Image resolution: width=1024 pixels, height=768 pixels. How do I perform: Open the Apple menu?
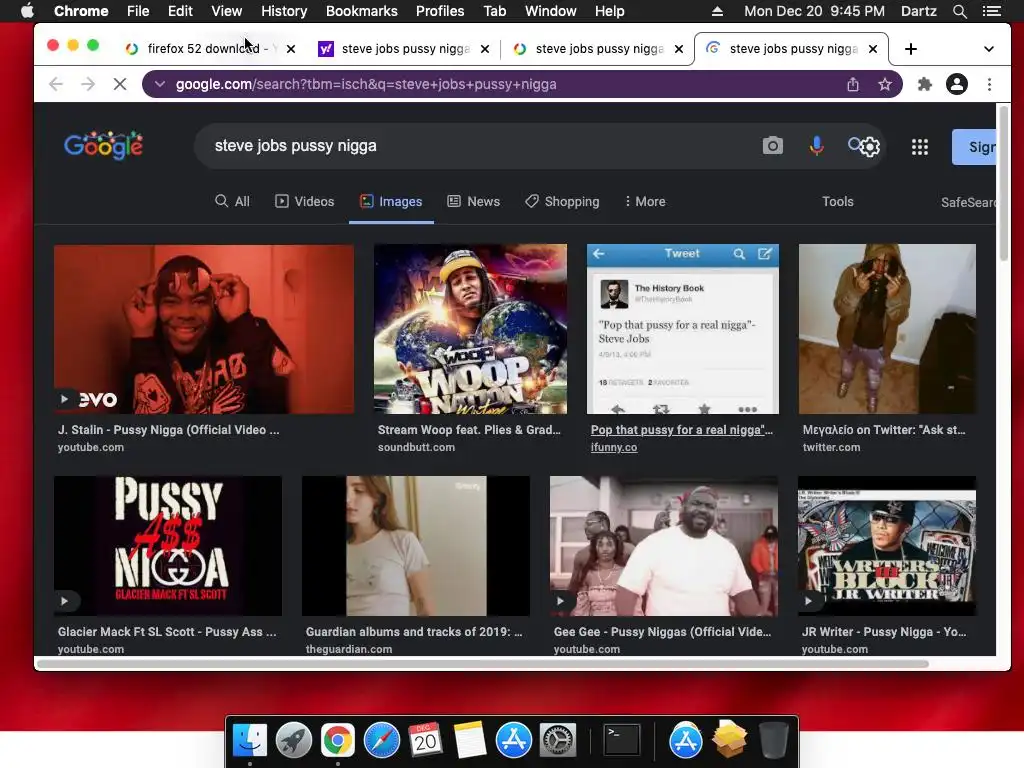pos(27,11)
